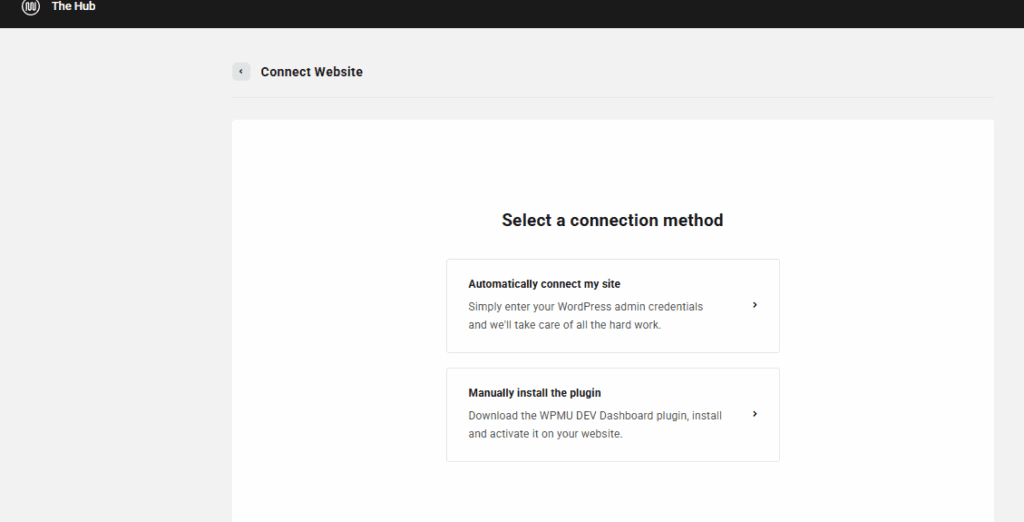The width and height of the screenshot is (1024, 522).
Task: Expand the Automatically connect my site chevron
Action: [x=754, y=305]
